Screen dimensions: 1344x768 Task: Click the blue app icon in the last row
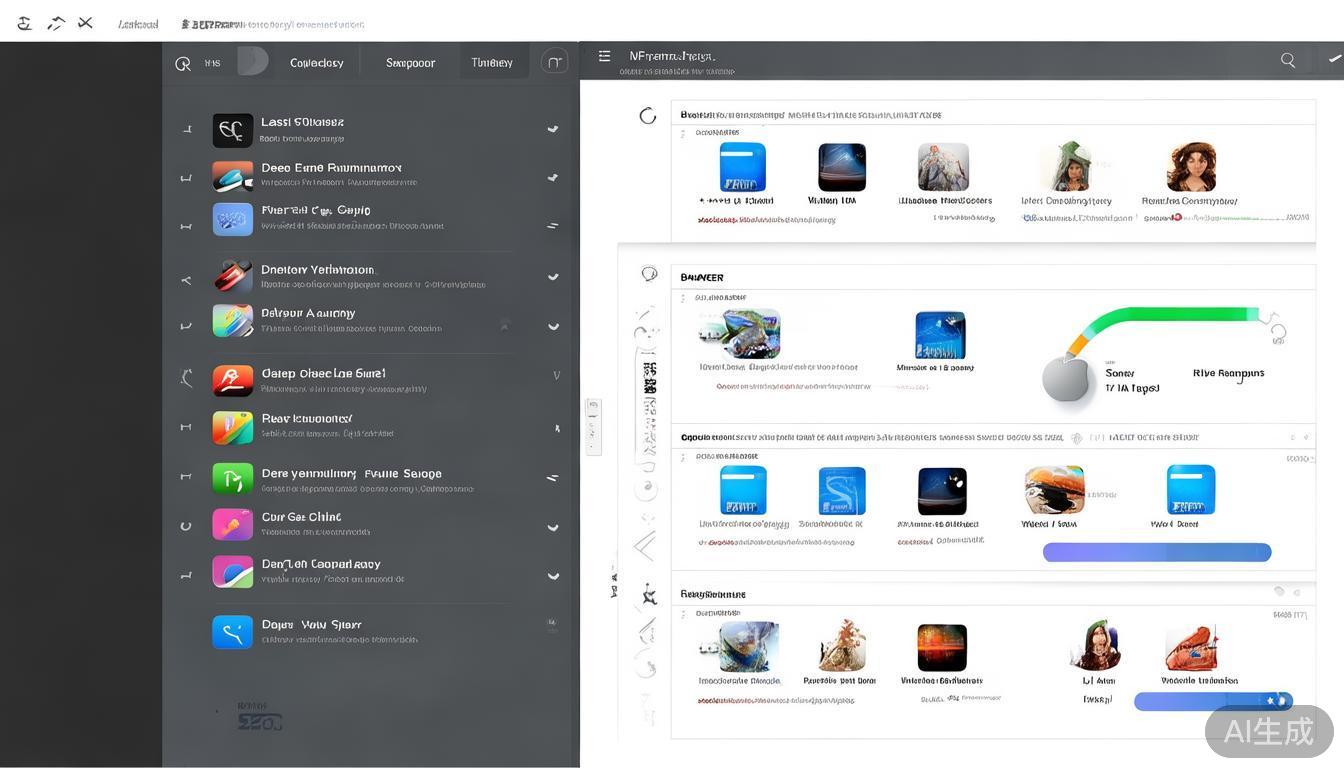pos(232,632)
